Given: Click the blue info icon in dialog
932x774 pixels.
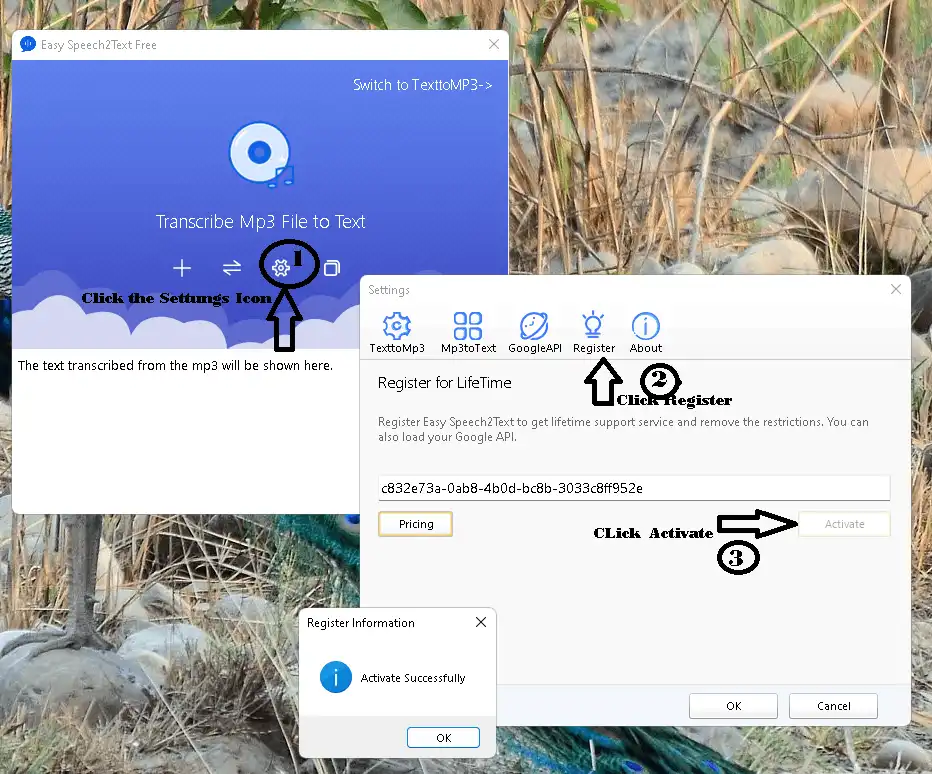Looking at the screenshot, I should point(336,677).
